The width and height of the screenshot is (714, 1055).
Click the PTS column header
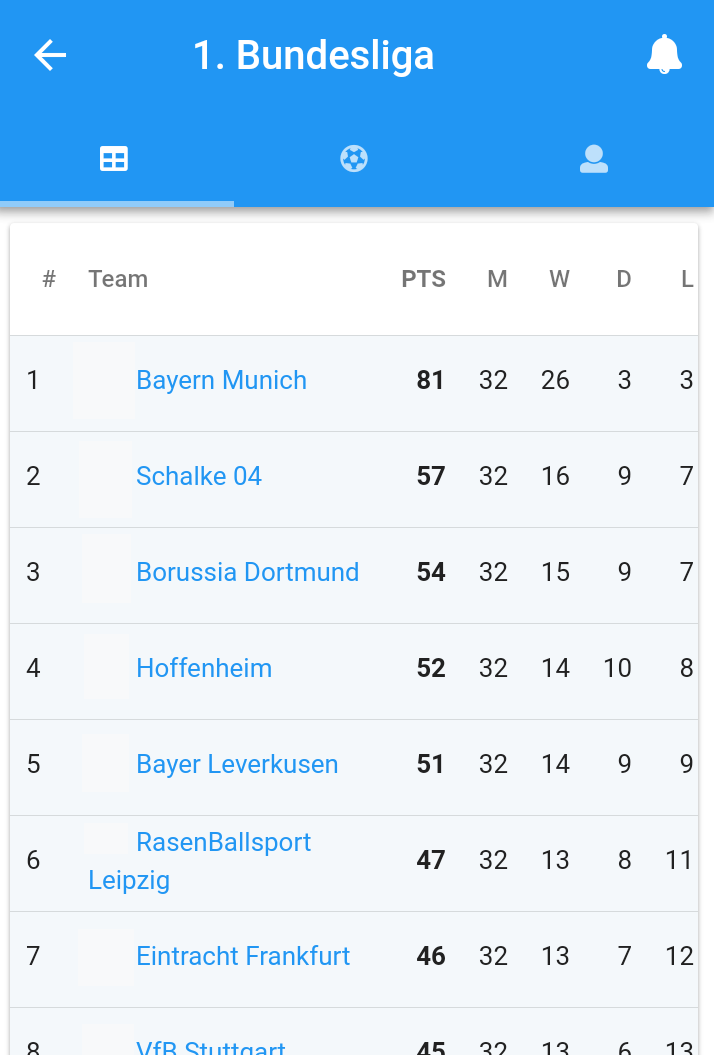click(423, 279)
